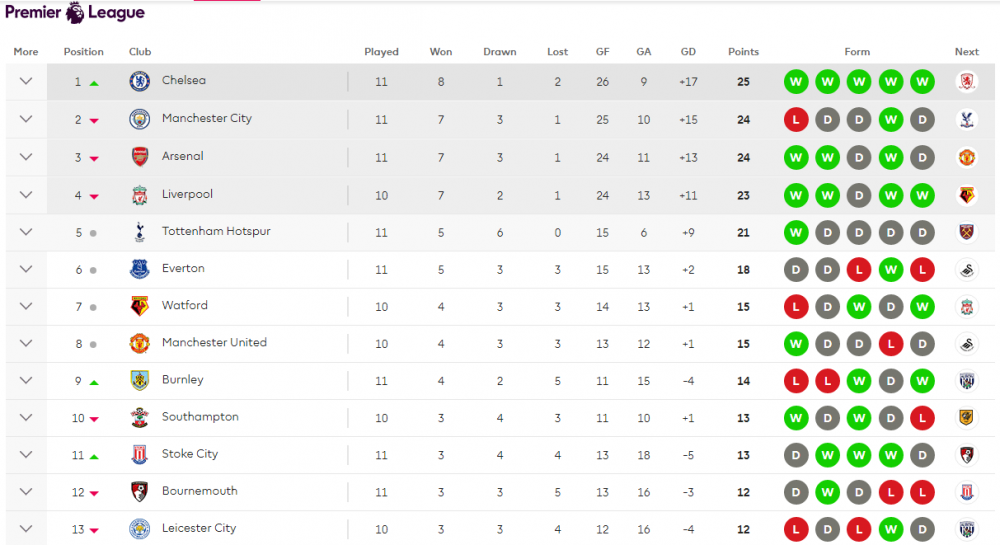Screen dimensions: 1000x545
Task: Expand the Liverpool row chevron
Action: pyautogui.click(x=26, y=194)
